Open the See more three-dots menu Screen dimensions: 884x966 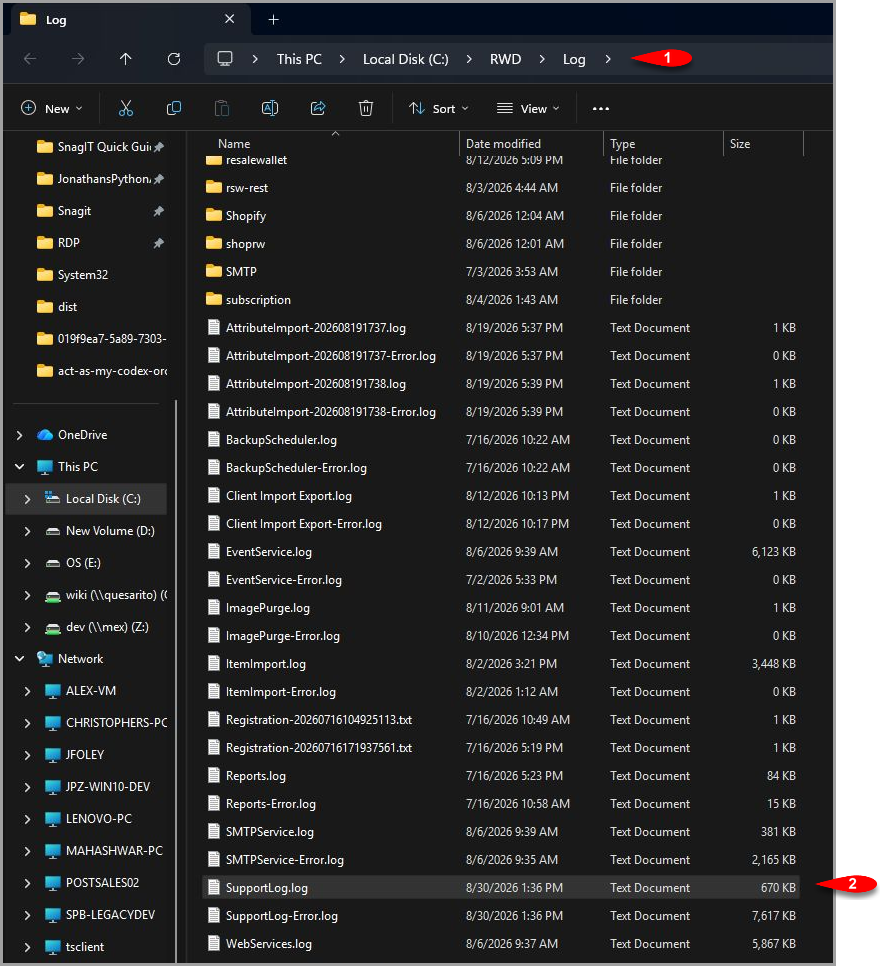[601, 108]
